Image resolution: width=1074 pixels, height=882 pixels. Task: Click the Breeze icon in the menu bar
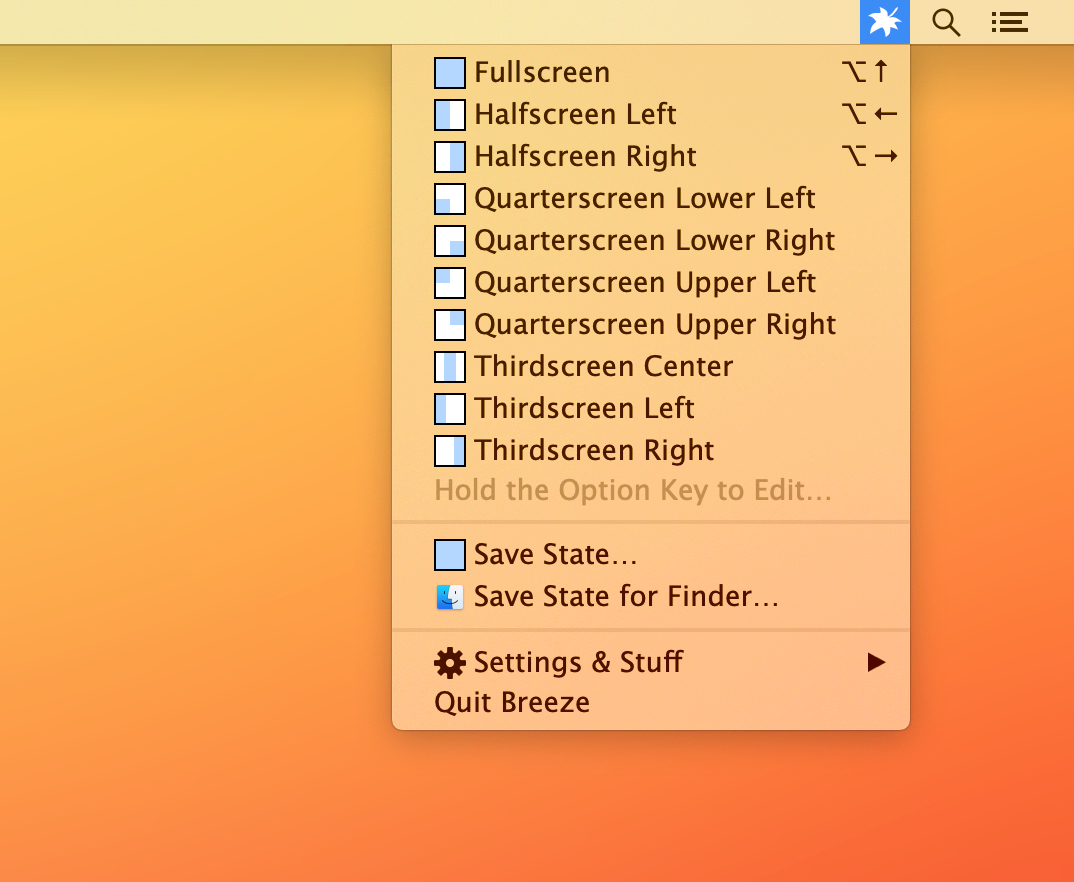tap(884, 22)
